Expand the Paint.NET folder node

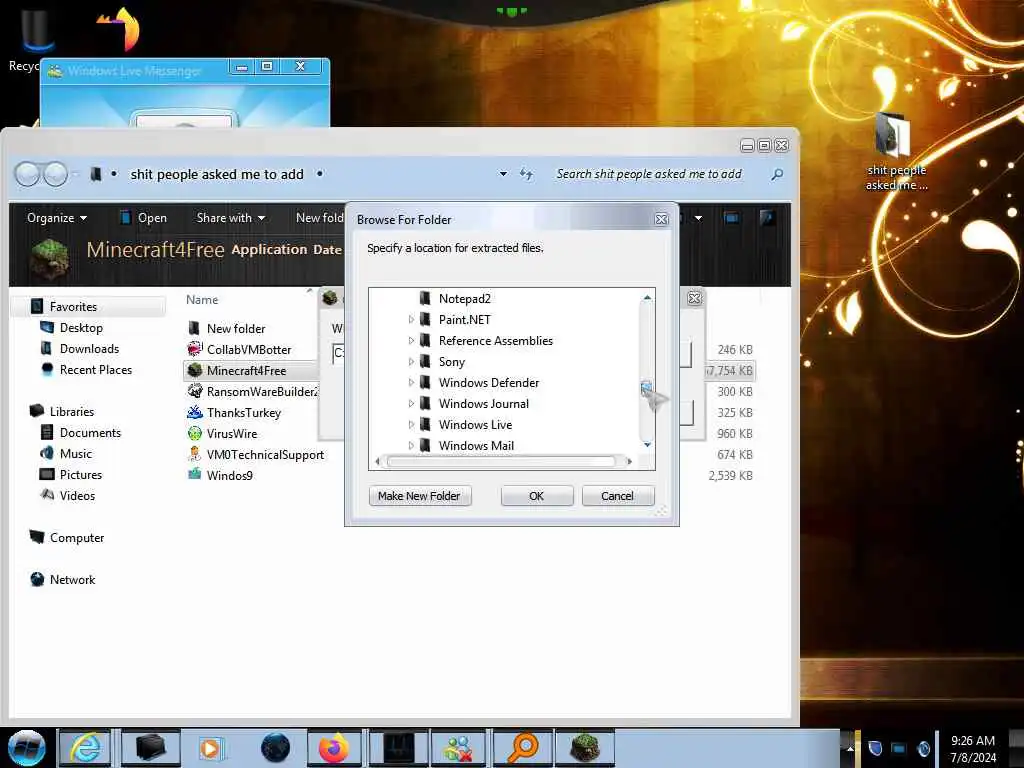411,319
